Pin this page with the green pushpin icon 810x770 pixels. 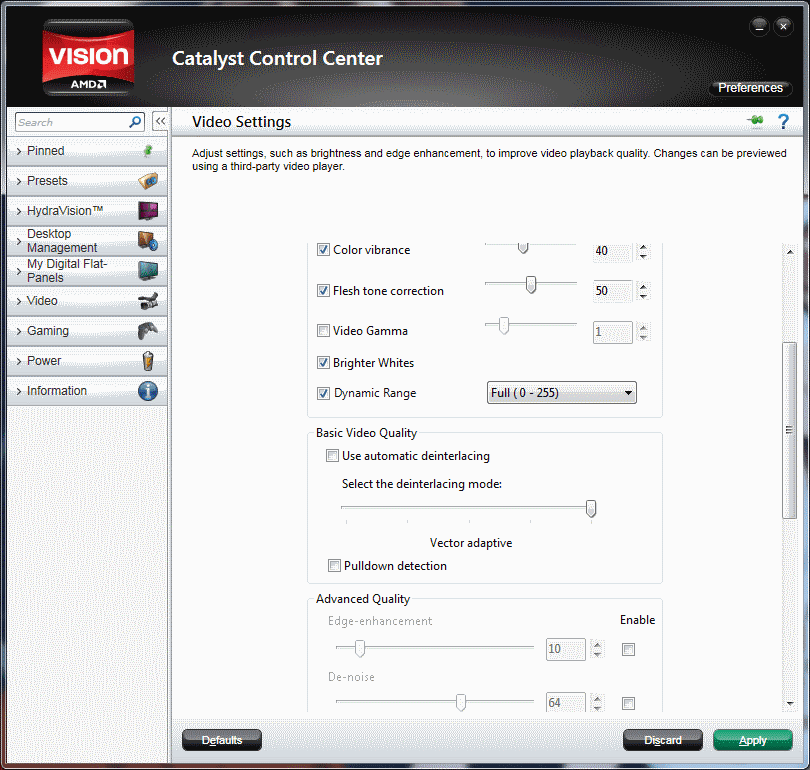[756, 121]
